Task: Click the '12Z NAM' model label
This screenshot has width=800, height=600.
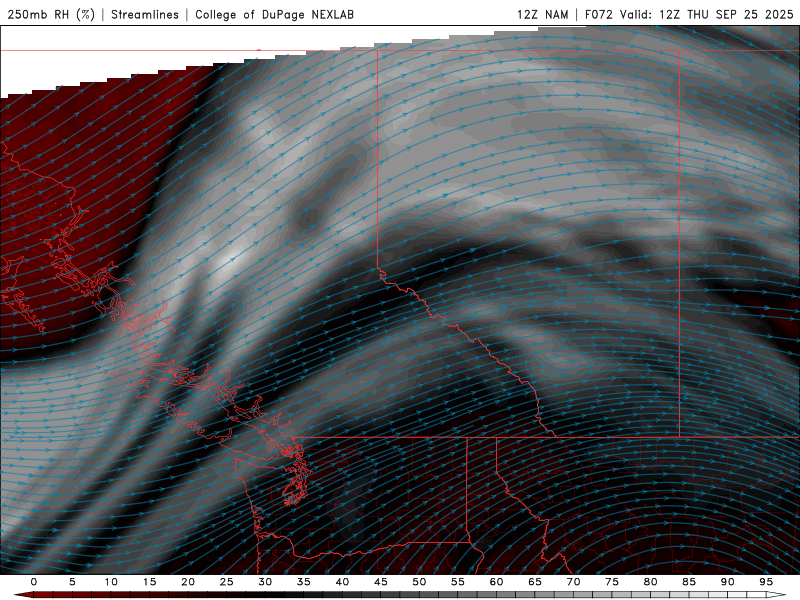Action: coord(542,14)
